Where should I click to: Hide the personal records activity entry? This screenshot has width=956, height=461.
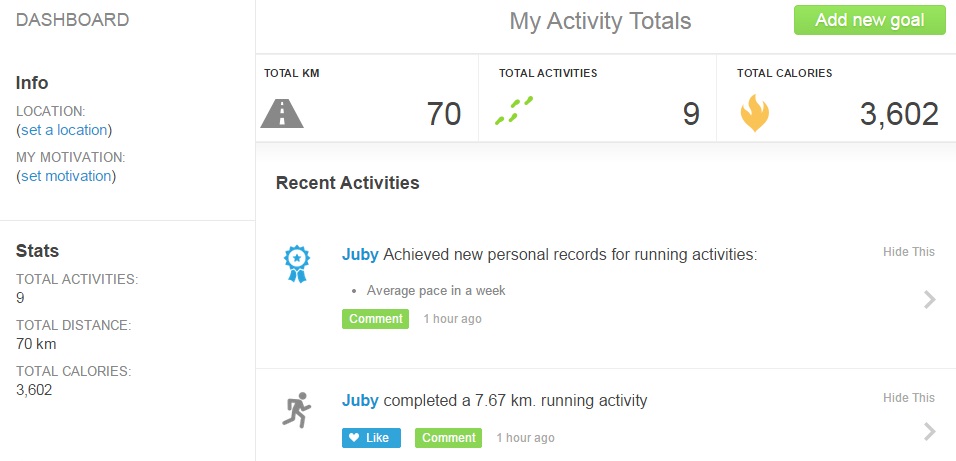908,252
